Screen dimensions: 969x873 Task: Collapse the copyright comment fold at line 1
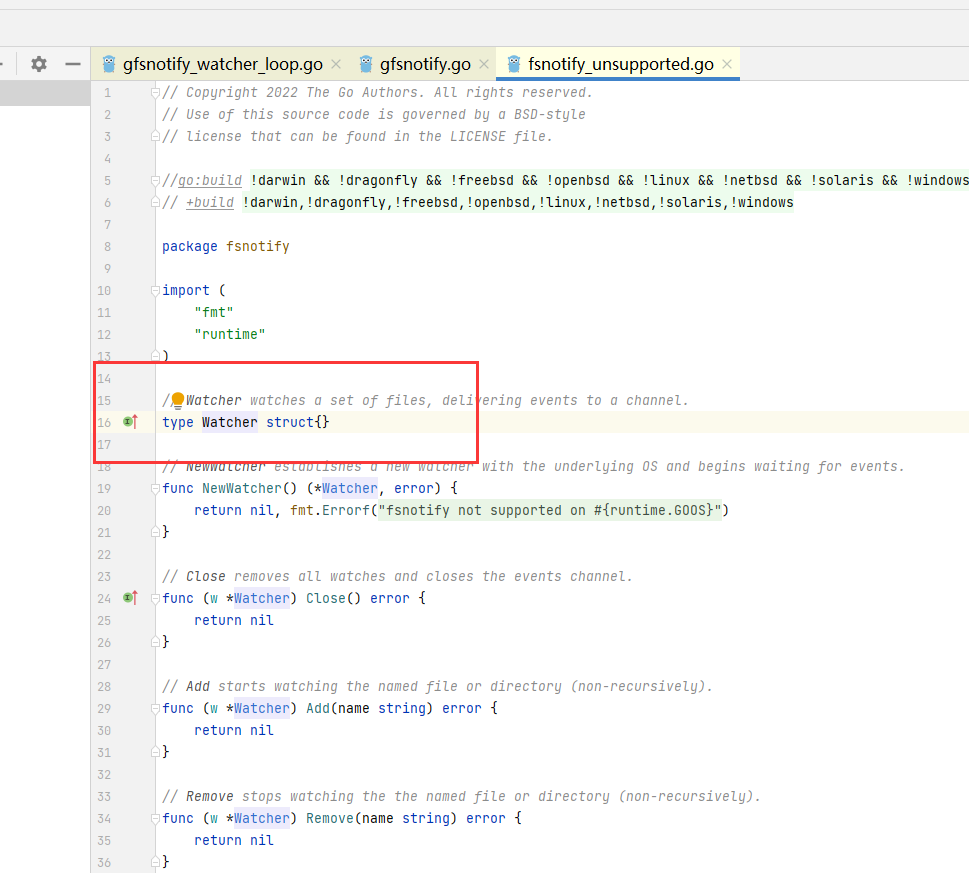pyautogui.click(x=155, y=93)
